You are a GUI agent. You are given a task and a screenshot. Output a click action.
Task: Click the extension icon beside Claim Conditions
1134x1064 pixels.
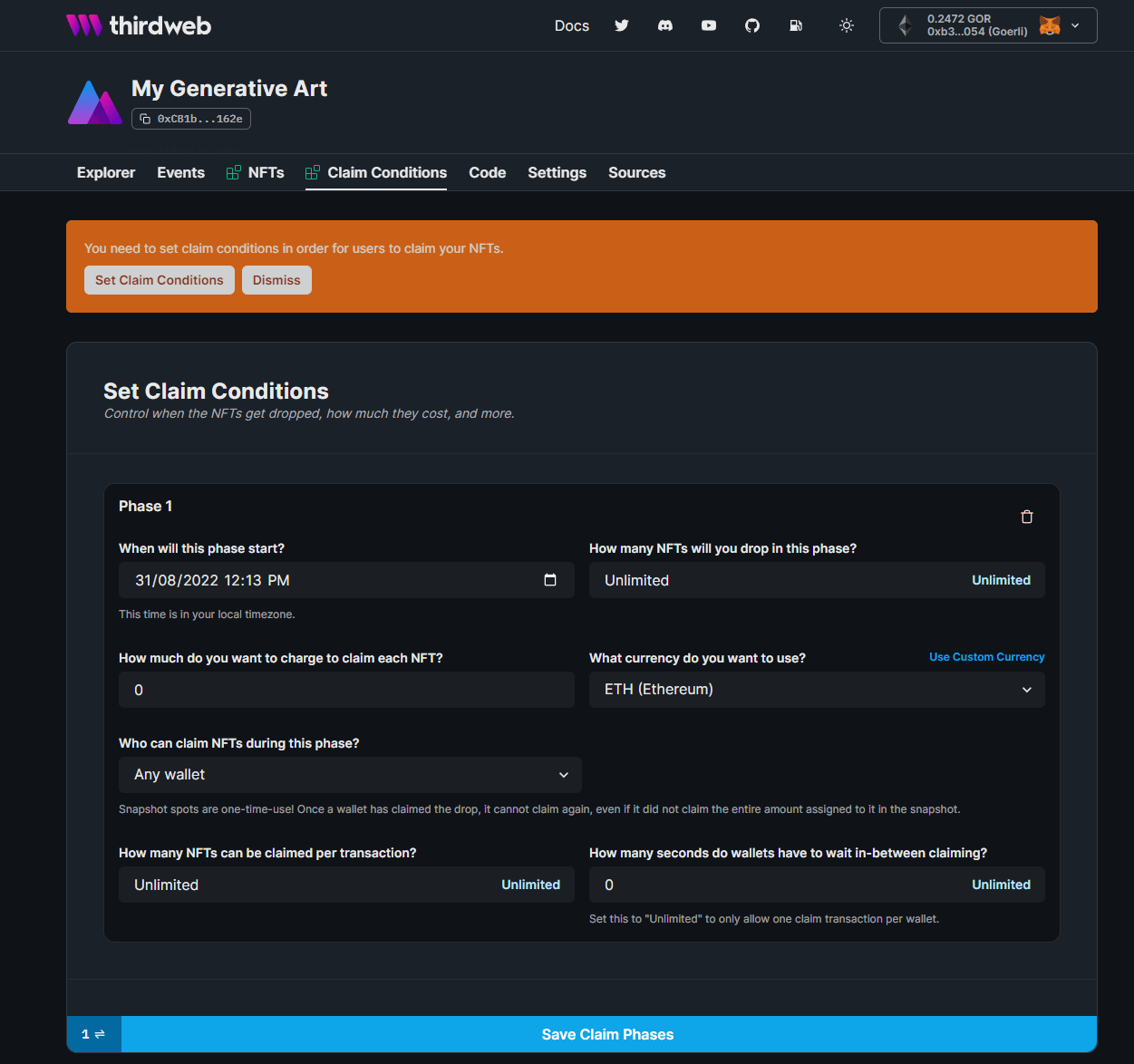tap(313, 172)
